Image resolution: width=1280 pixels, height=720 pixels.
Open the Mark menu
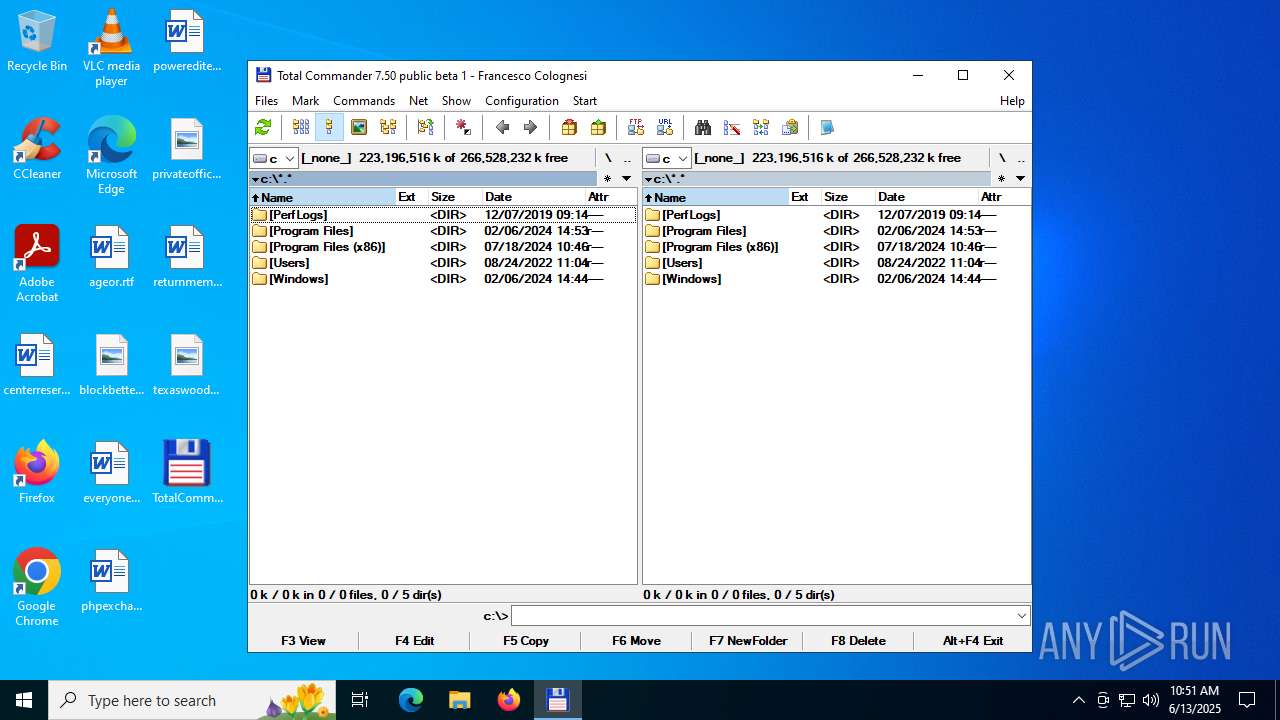(306, 101)
